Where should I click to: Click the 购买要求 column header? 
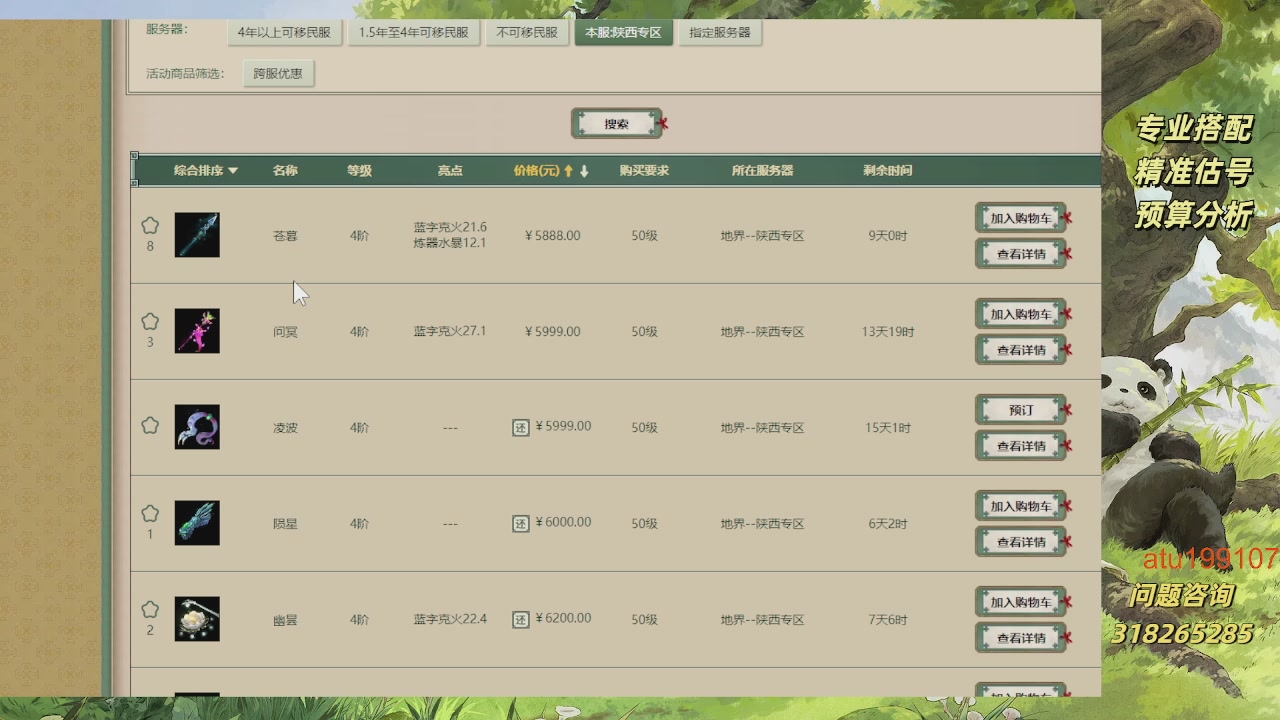point(644,171)
